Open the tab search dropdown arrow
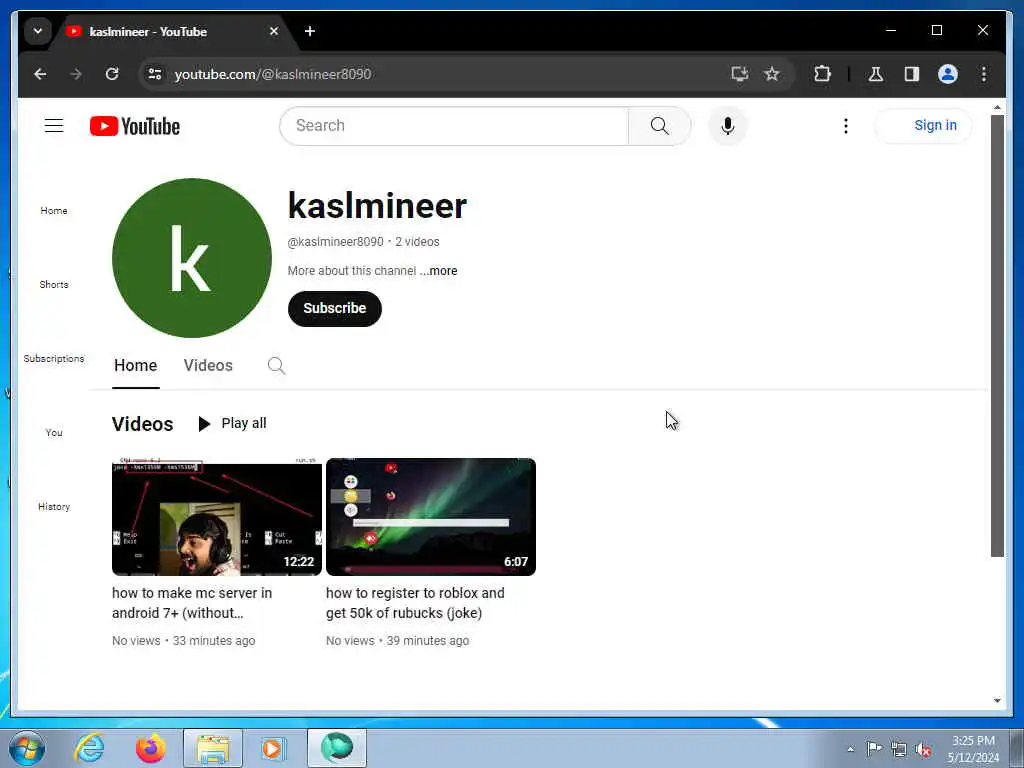The width and height of the screenshot is (1024, 768). pyautogui.click(x=38, y=31)
